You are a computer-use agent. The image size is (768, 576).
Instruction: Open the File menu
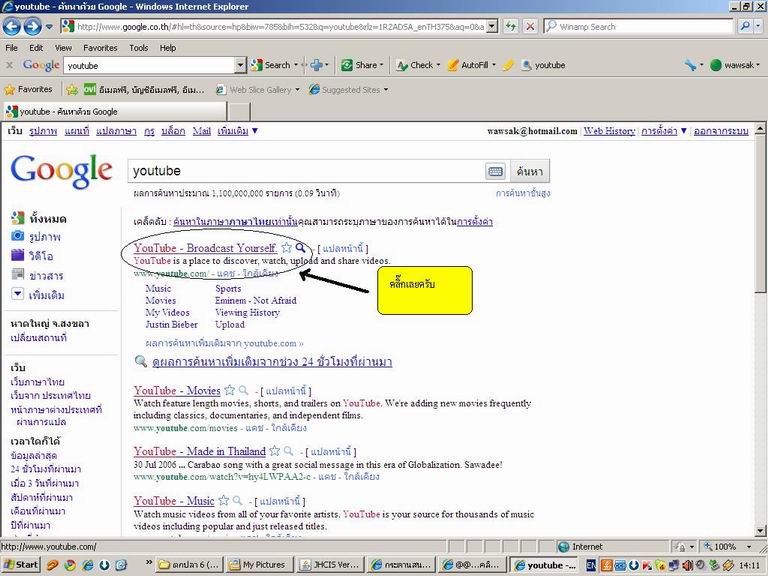[x=11, y=48]
